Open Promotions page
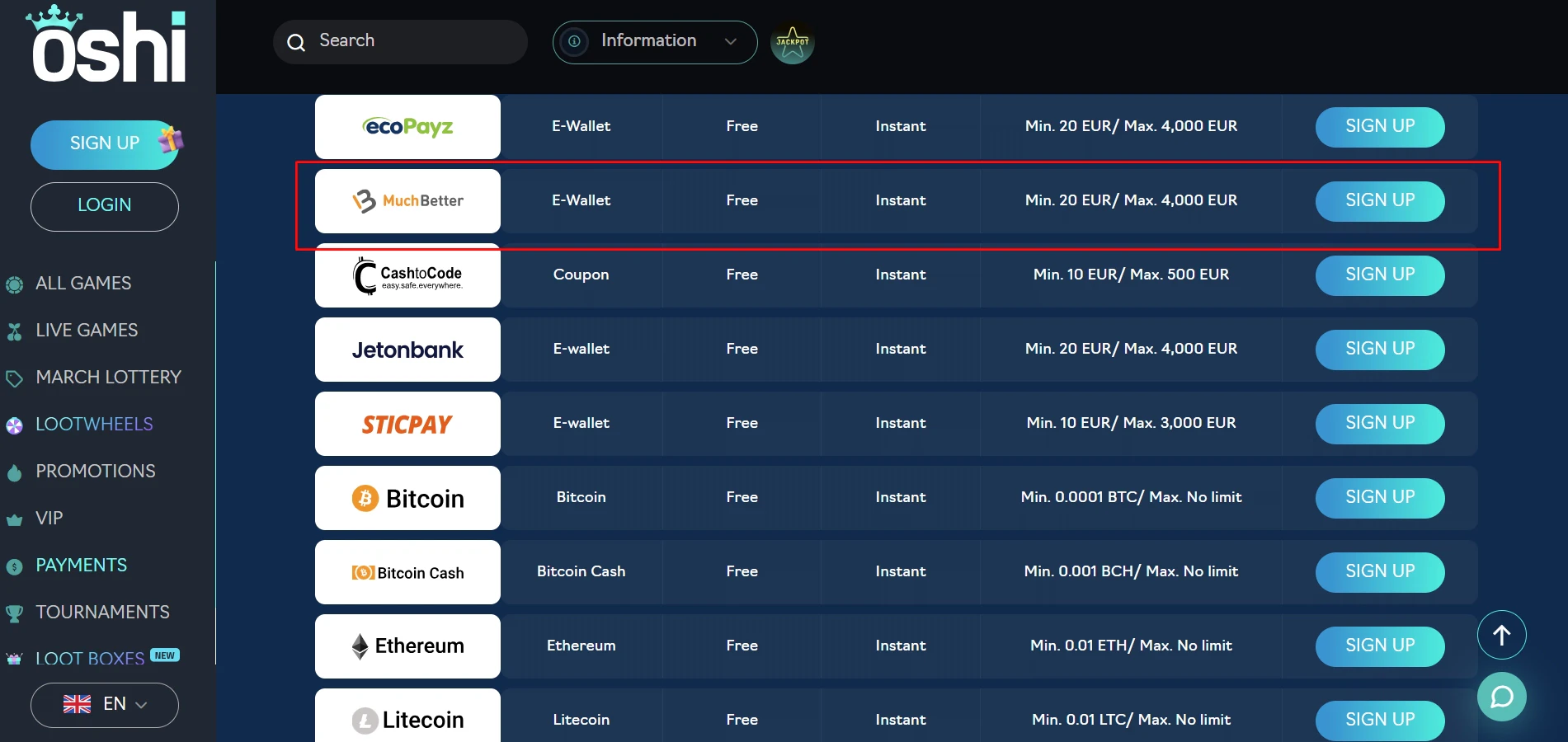The width and height of the screenshot is (1568, 742). [x=96, y=471]
